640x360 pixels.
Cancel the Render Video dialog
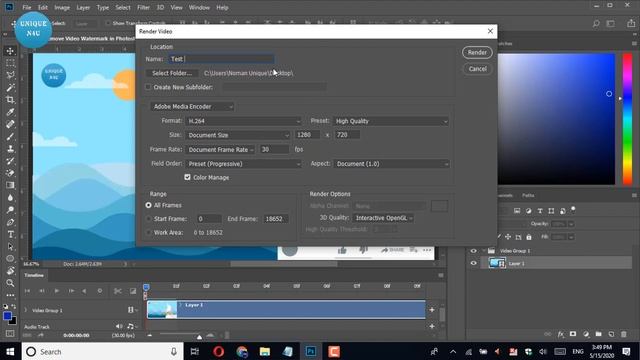point(478,69)
